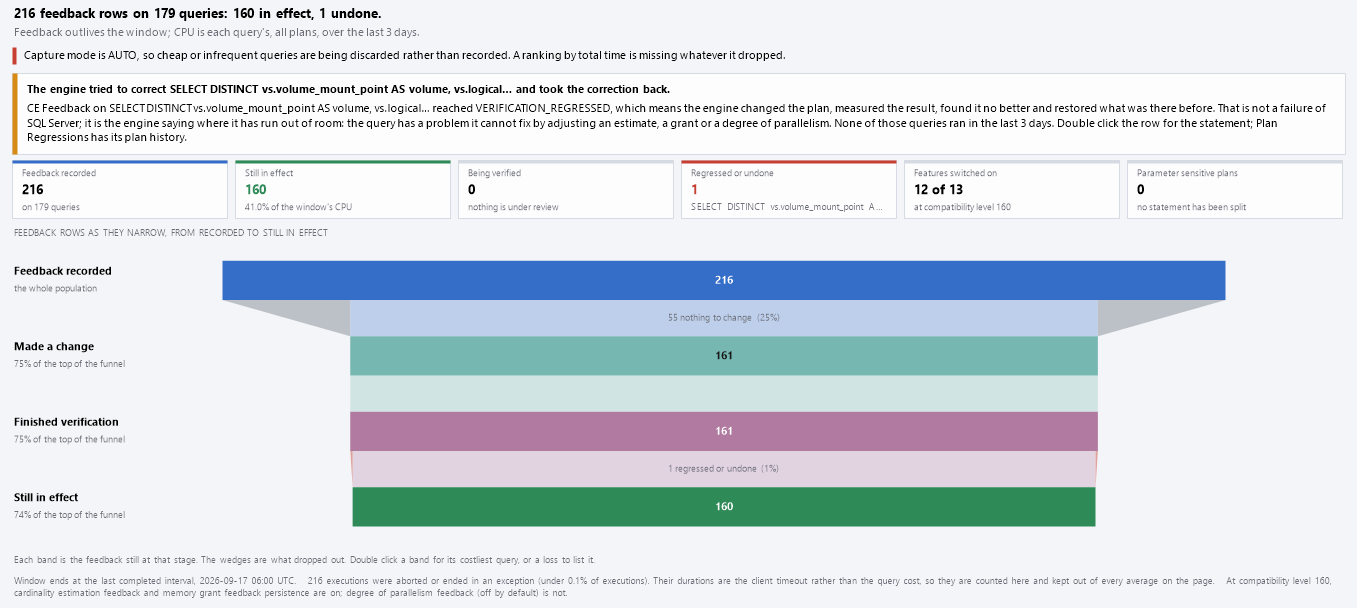The width and height of the screenshot is (1357, 608).
Task: Click the 'Finished verification' funnel stage label
Action: click(x=66, y=422)
